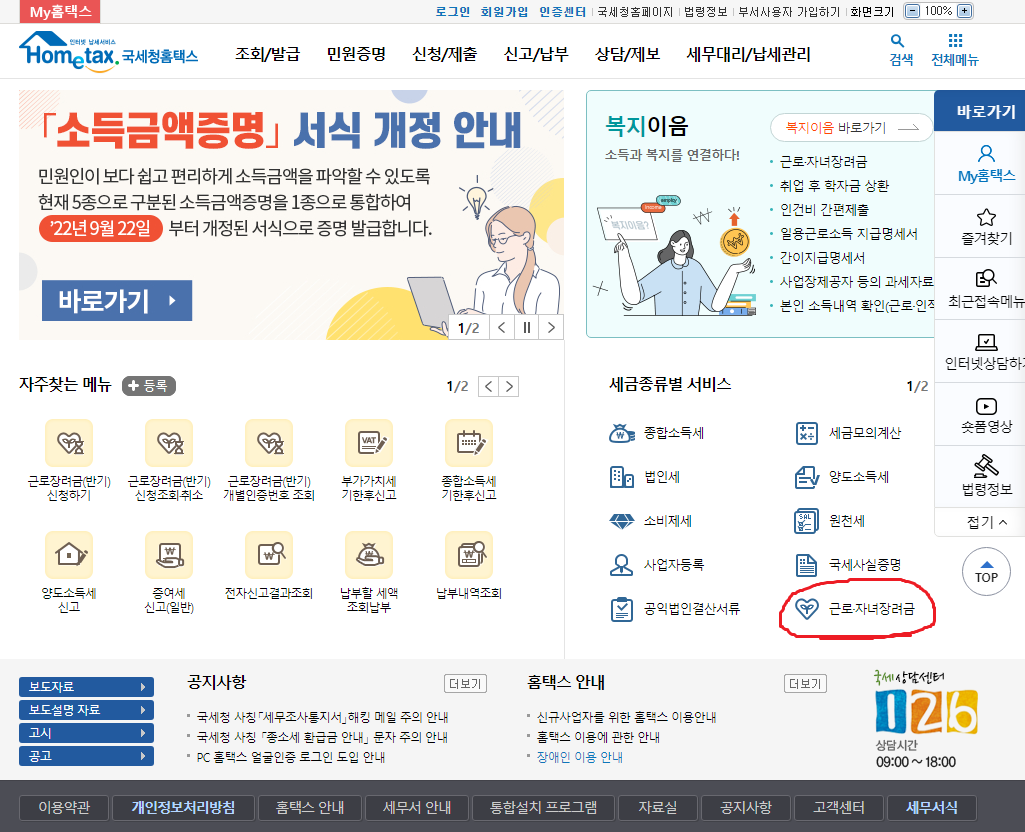Open the 조회/발급 menu

pos(266,51)
